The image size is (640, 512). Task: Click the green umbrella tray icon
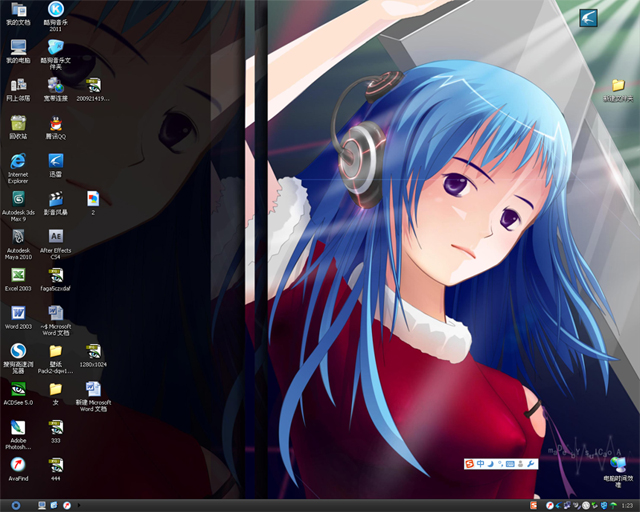[613, 506]
